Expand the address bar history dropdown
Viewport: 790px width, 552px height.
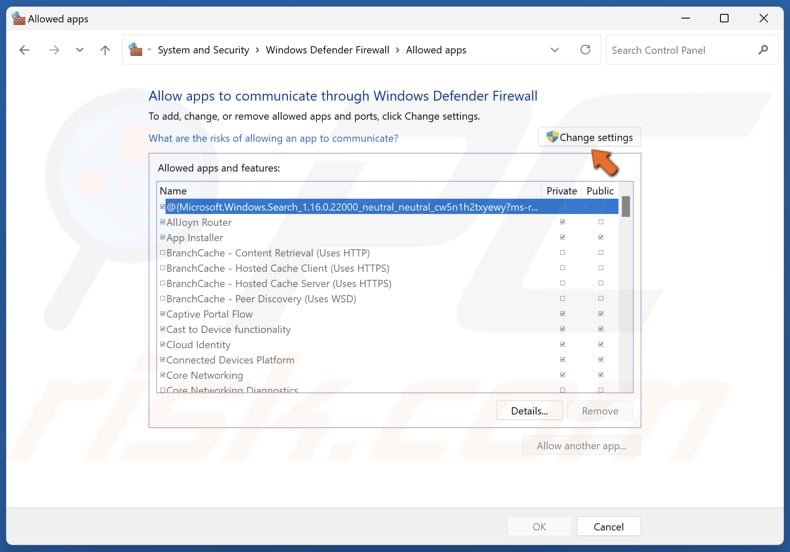(555, 50)
